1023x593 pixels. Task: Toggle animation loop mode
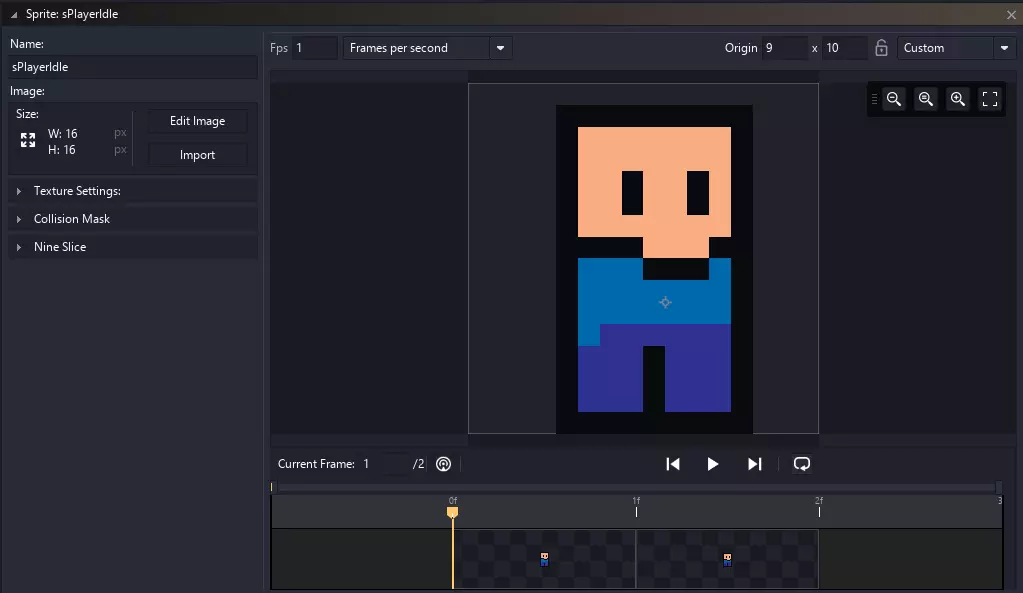point(801,464)
